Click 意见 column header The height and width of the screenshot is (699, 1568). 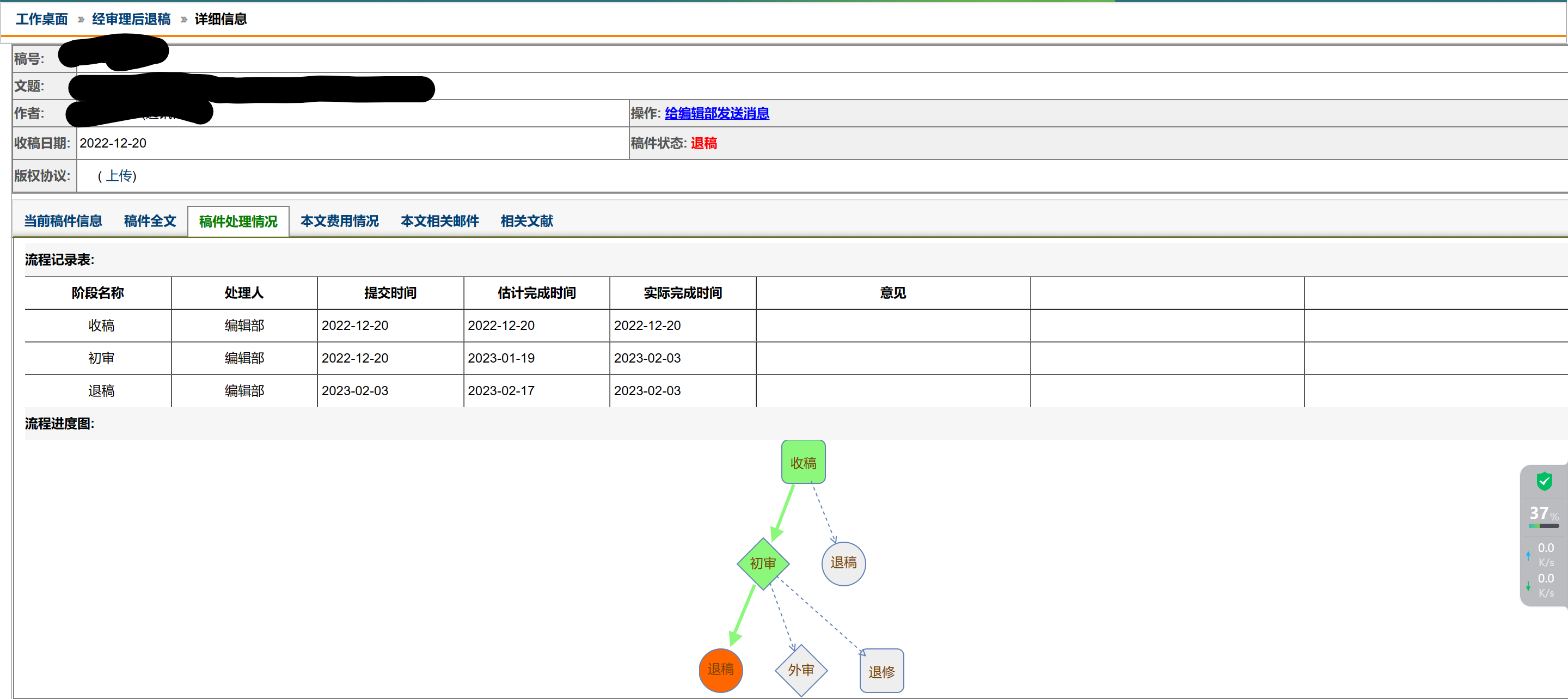(x=893, y=293)
